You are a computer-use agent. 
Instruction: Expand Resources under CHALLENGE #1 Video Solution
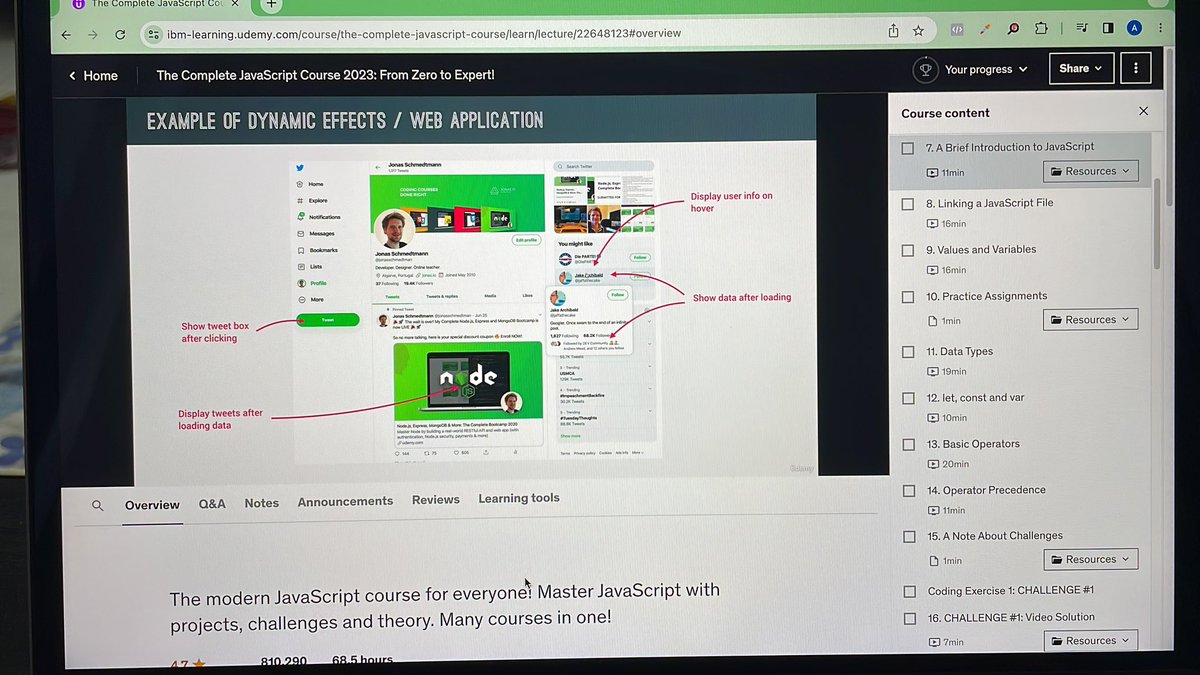click(1090, 641)
